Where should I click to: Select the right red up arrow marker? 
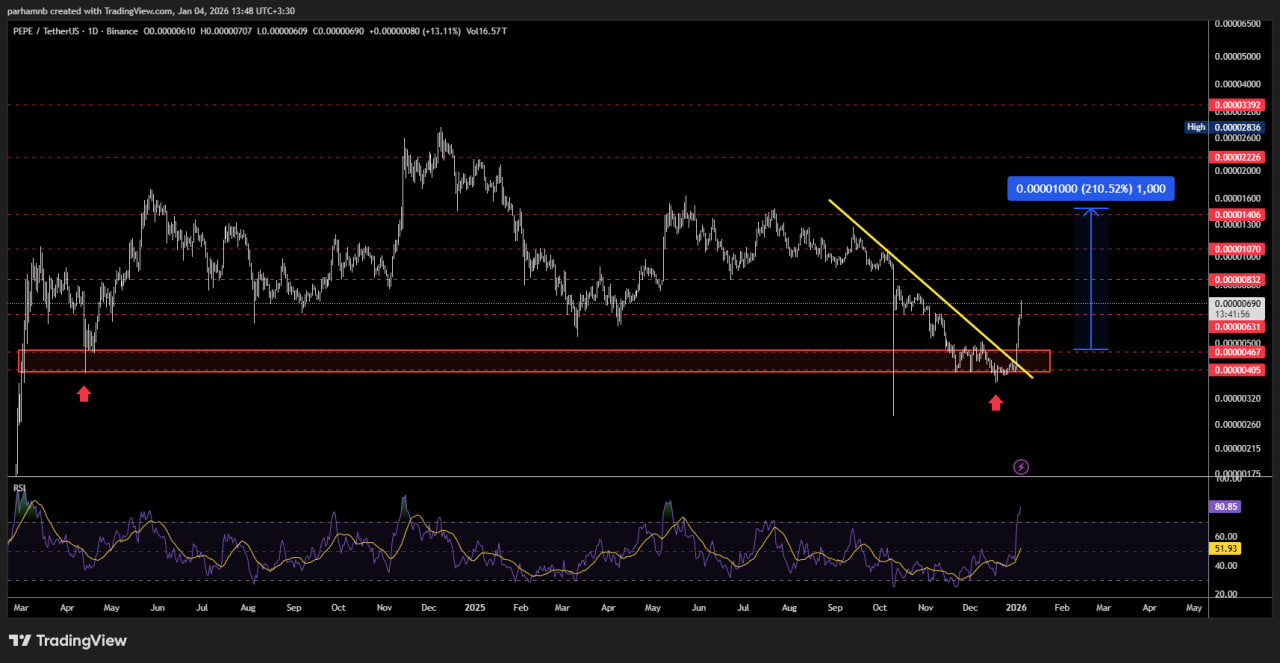[995, 402]
